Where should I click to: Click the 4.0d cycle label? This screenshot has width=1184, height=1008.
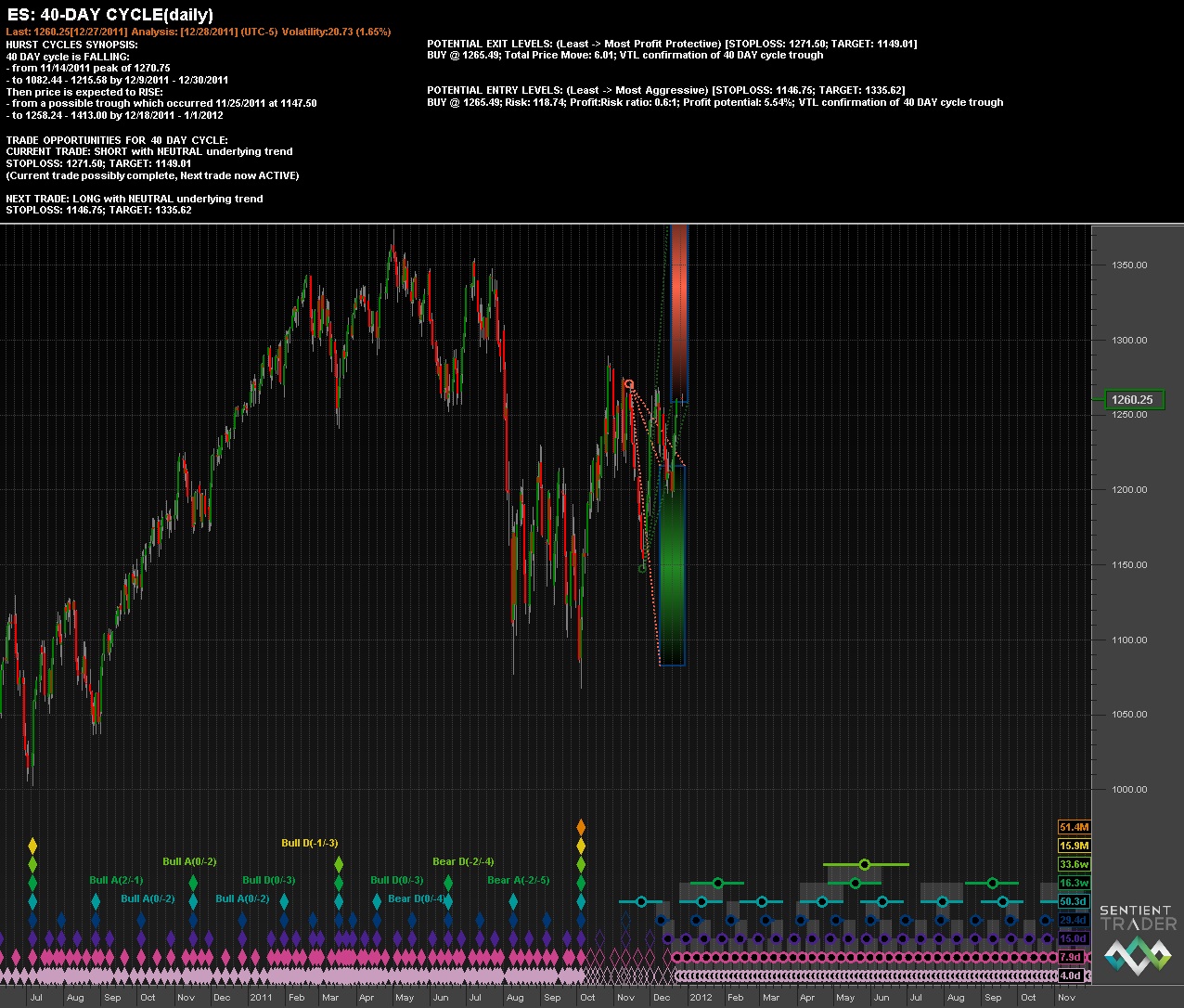(x=1071, y=976)
